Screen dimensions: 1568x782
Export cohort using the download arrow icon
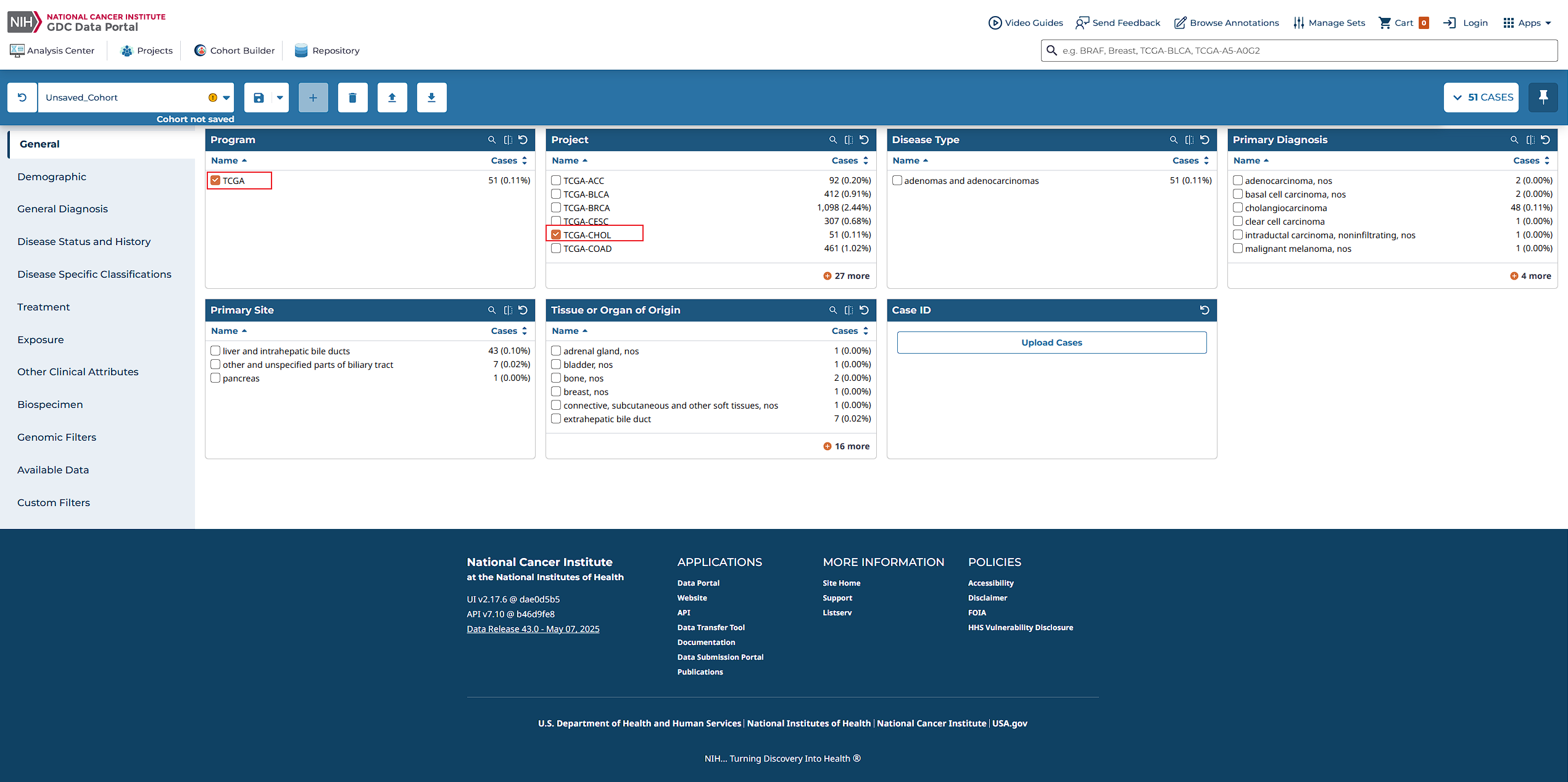click(432, 98)
